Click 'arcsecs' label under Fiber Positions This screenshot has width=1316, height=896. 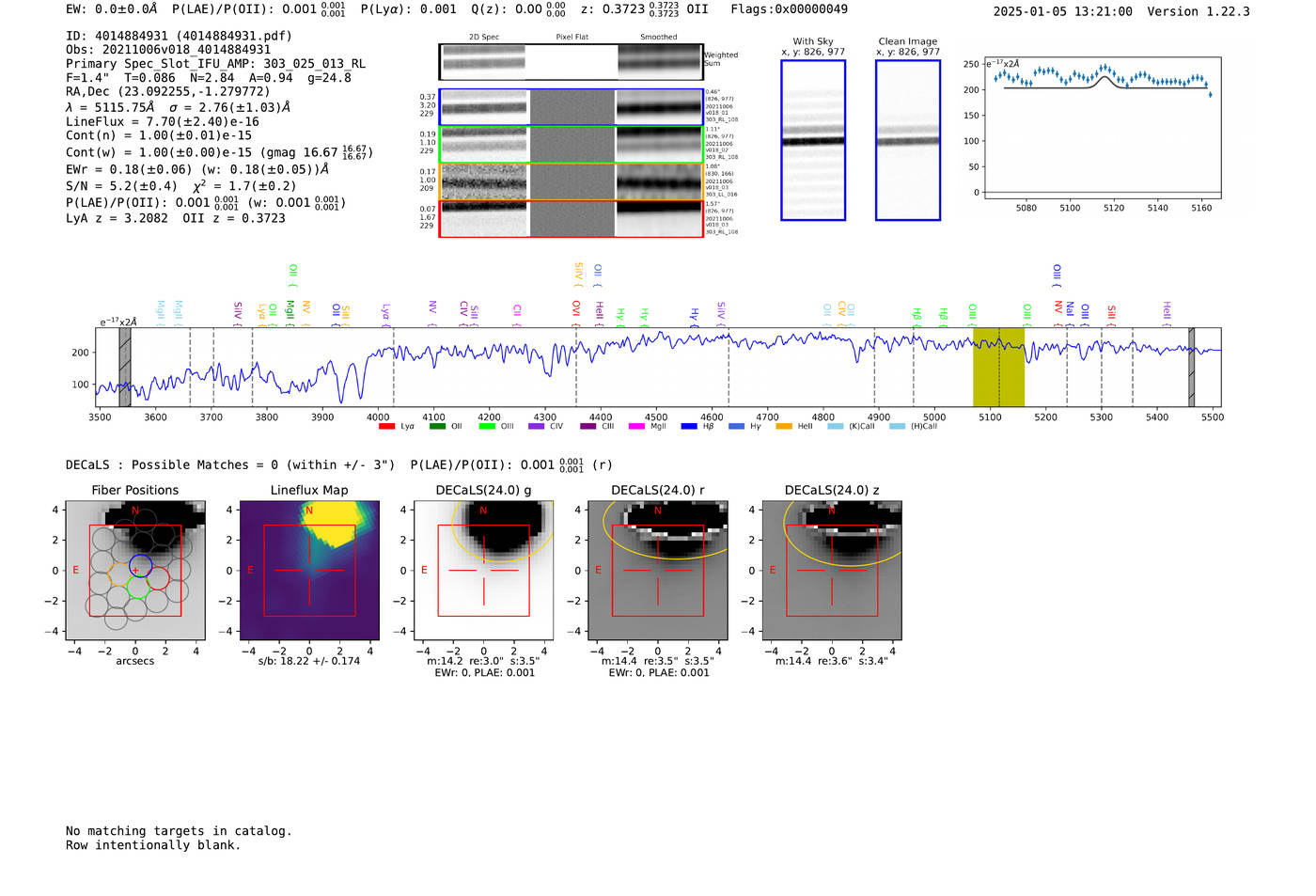135,661
